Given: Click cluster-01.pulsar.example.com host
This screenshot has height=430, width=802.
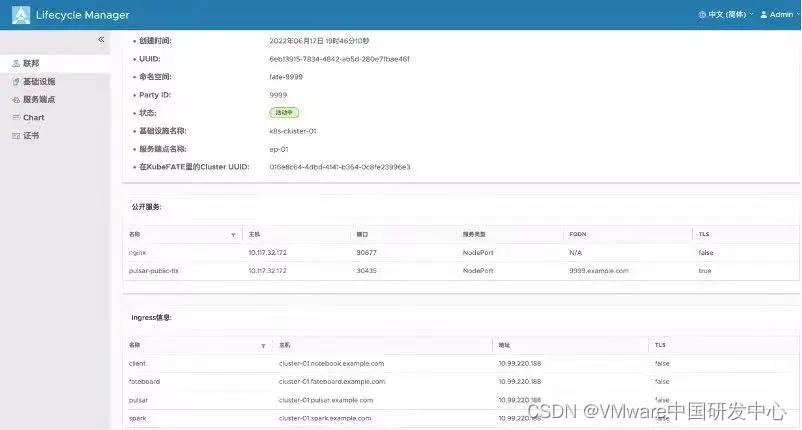Looking at the screenshot, I should click(326, 400).
